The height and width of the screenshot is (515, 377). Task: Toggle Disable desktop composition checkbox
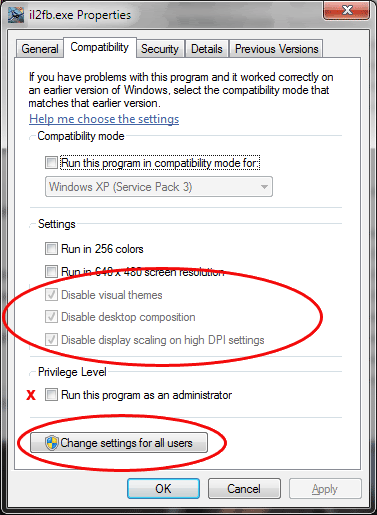(x=51, y=317)
